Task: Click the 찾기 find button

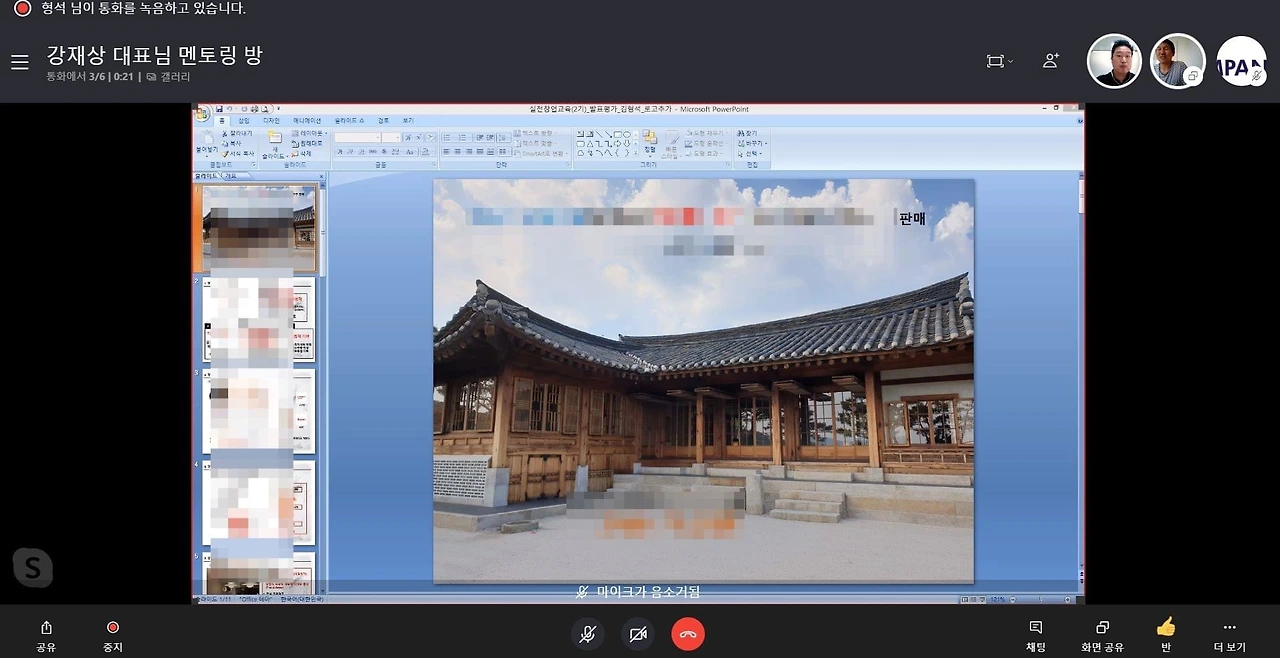Action: pyautogui.click(x=748, y=133)
